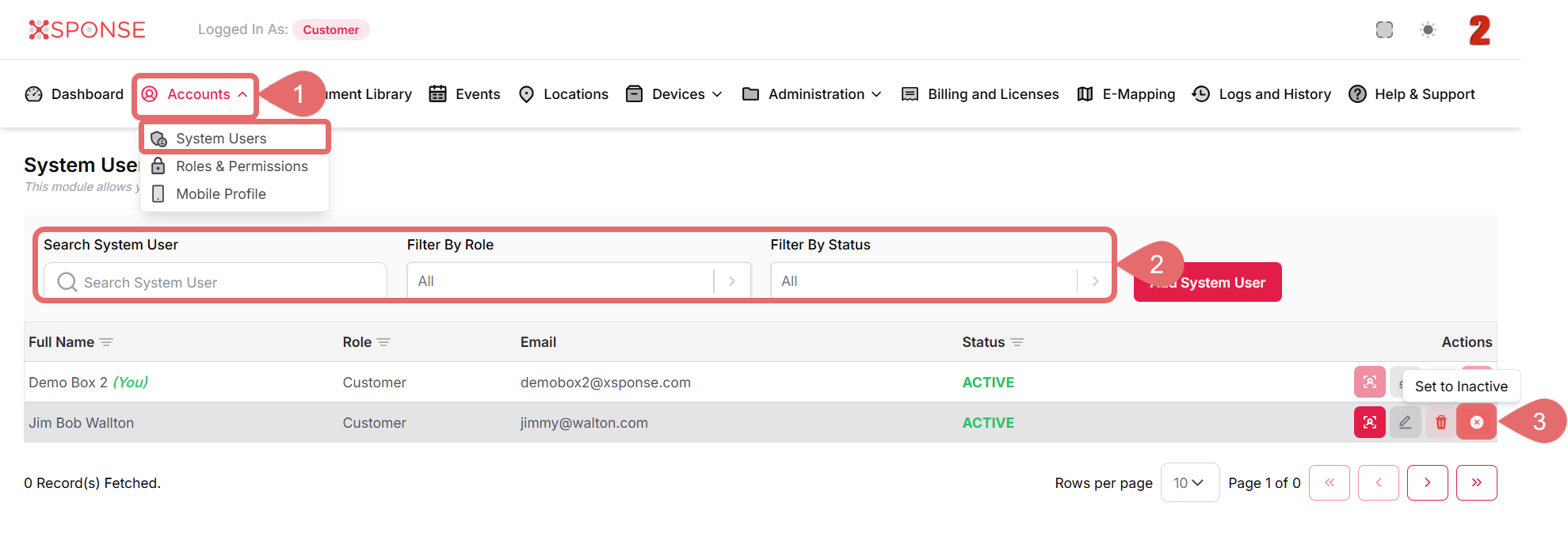Go to the next page arrow
Viewport: 1568px width, 560px height.
1427,482
